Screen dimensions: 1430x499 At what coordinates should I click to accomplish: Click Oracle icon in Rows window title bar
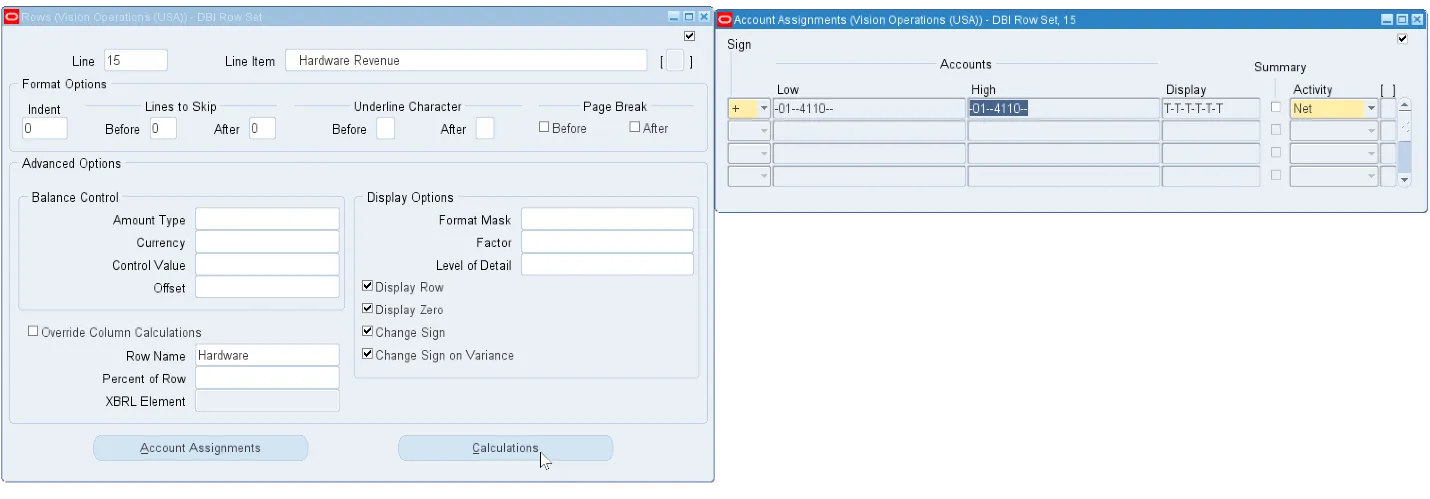click(x=12, y=17)
